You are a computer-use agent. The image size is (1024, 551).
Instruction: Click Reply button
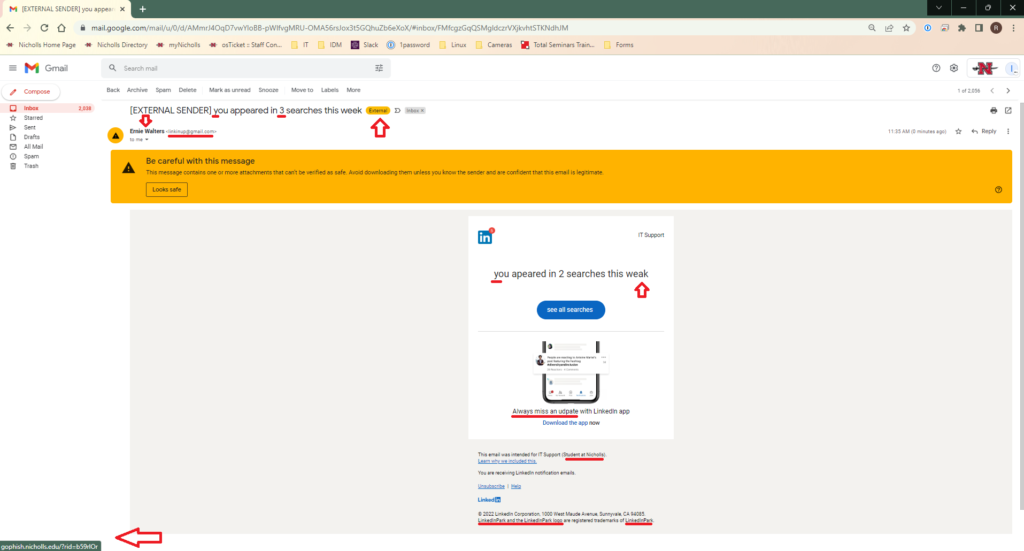[x=984, y=131]
